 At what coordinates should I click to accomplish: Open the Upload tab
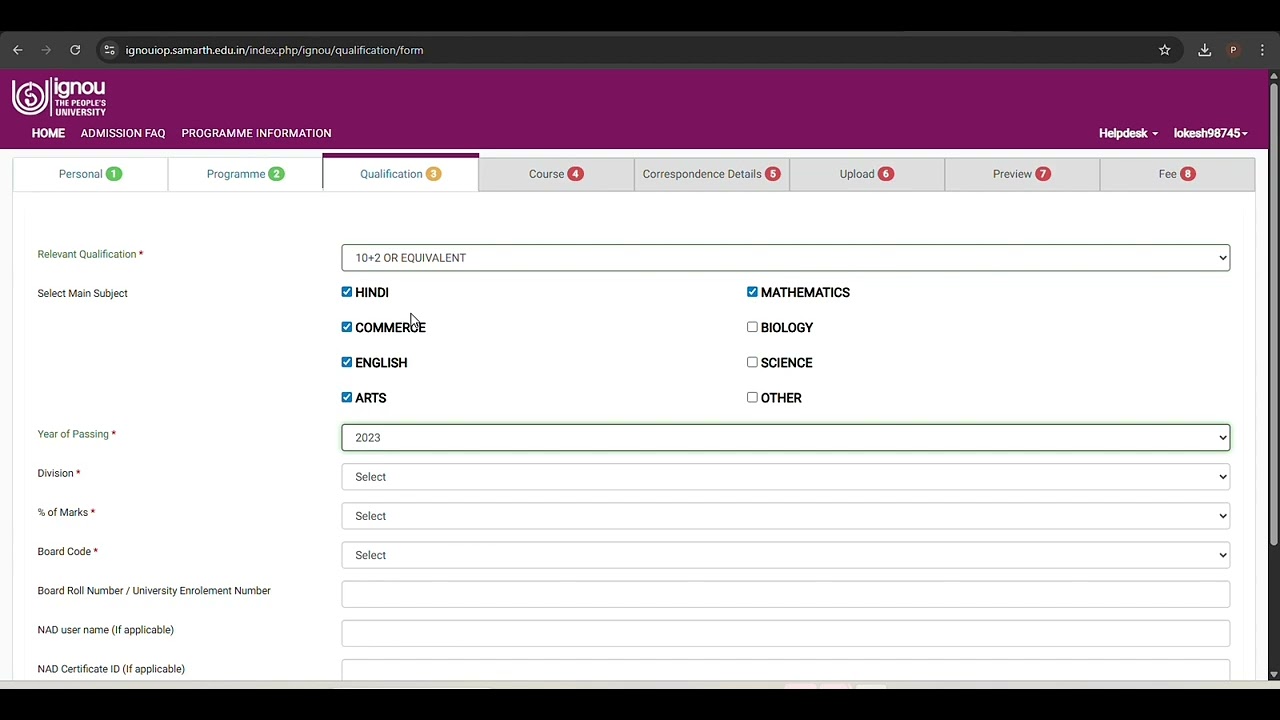point(866,174)
